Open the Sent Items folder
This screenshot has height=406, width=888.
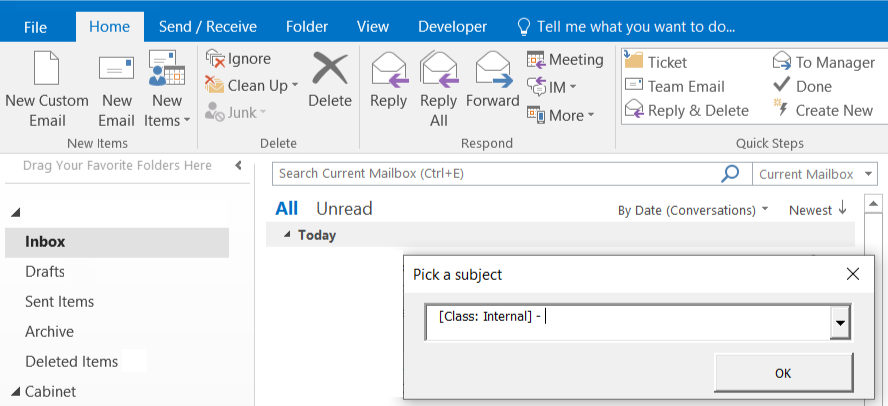[59, 302]
